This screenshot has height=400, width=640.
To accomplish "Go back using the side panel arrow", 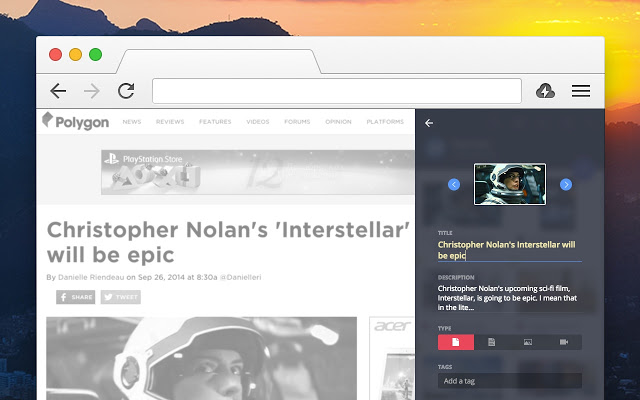I will (429, 123).
